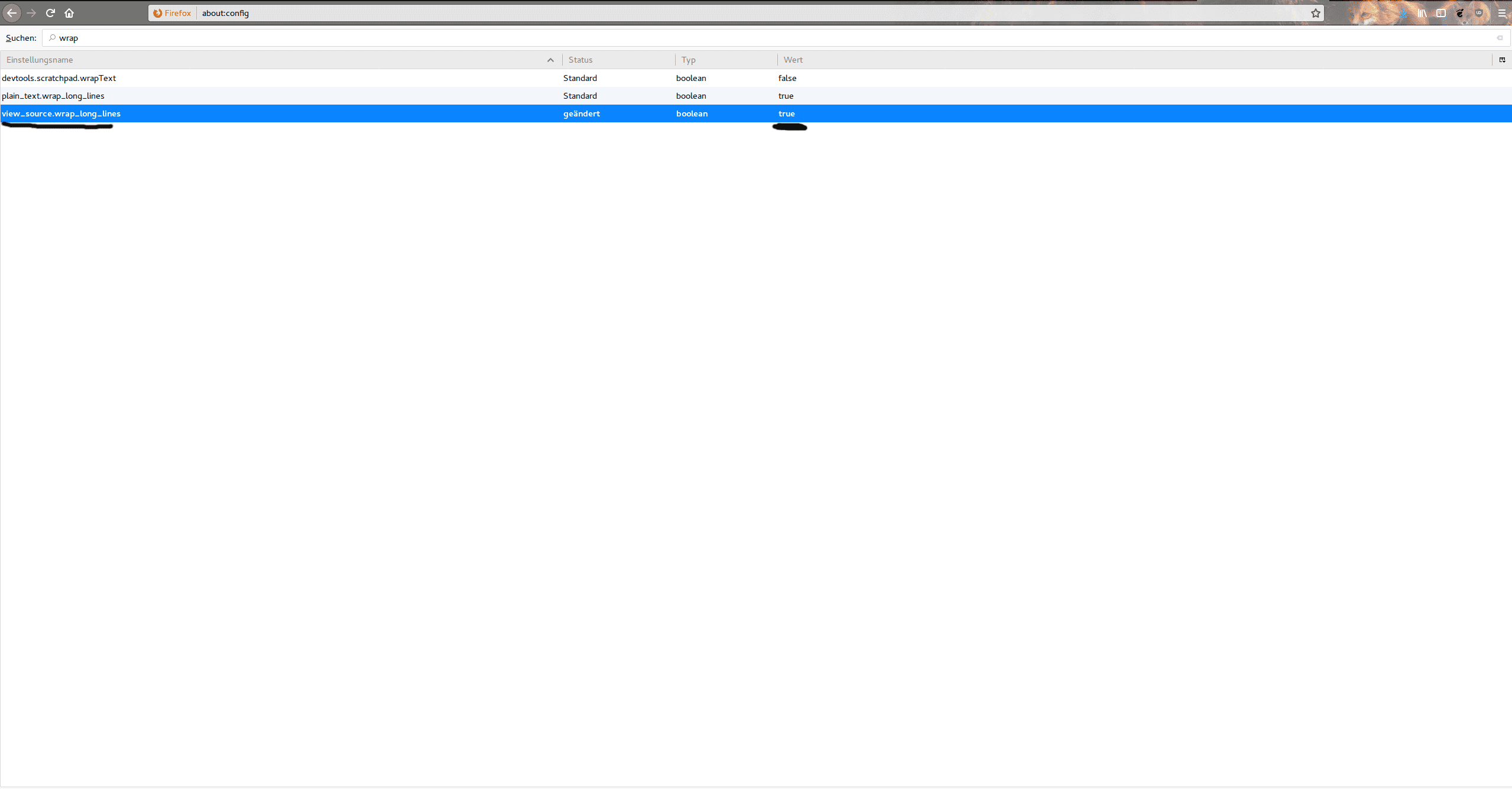Right-click devtools.scratchpad.wrapText entry
Viewport: 1512px width, 789px height.
click(x=58, y=77)
